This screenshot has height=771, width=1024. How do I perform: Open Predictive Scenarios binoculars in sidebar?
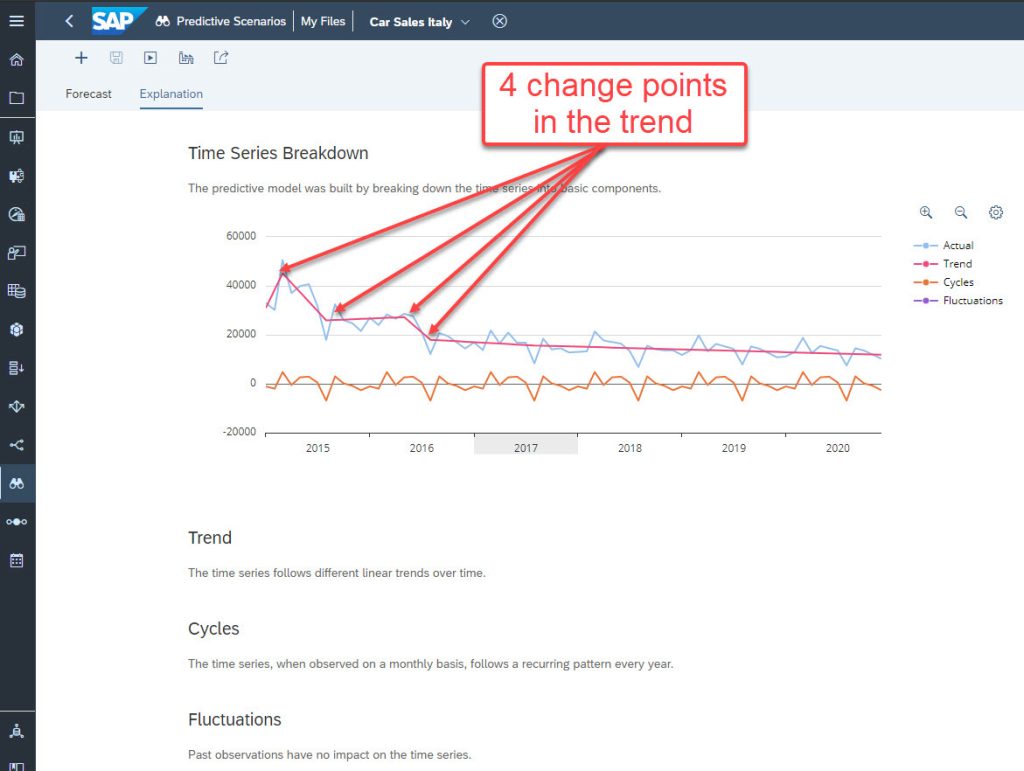point(16,484)
